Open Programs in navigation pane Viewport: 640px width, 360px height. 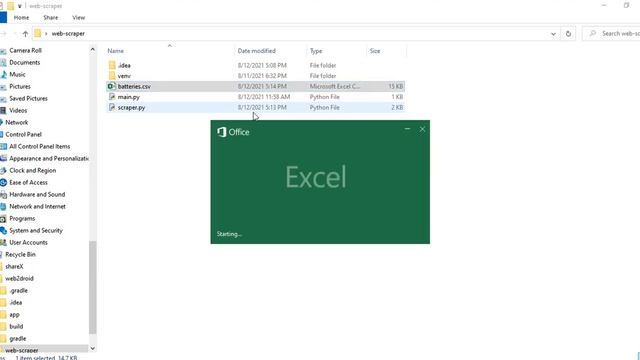pyautogui.click(x=22, y=219)
